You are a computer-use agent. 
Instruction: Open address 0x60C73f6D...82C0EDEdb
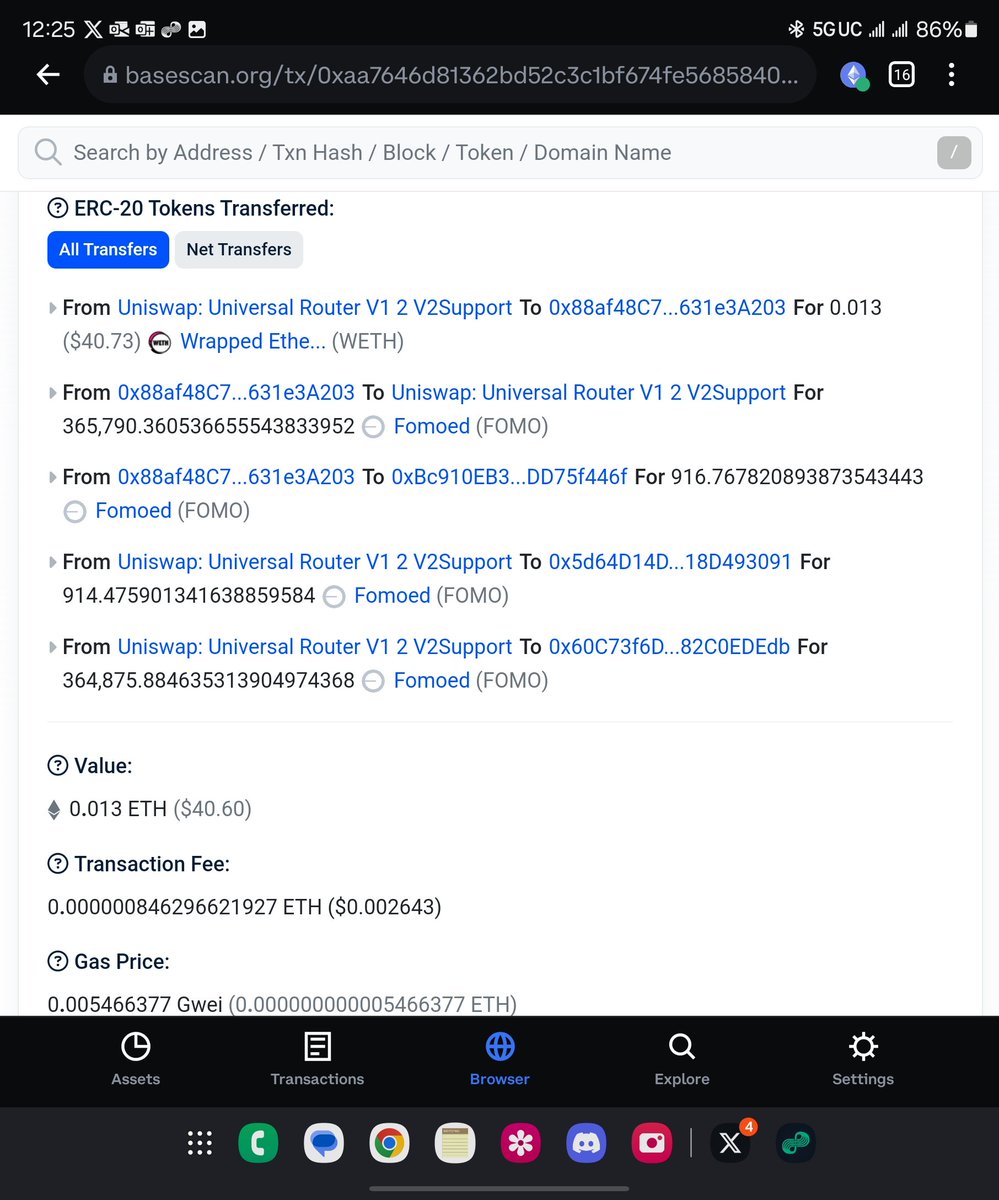coord(669,648)
